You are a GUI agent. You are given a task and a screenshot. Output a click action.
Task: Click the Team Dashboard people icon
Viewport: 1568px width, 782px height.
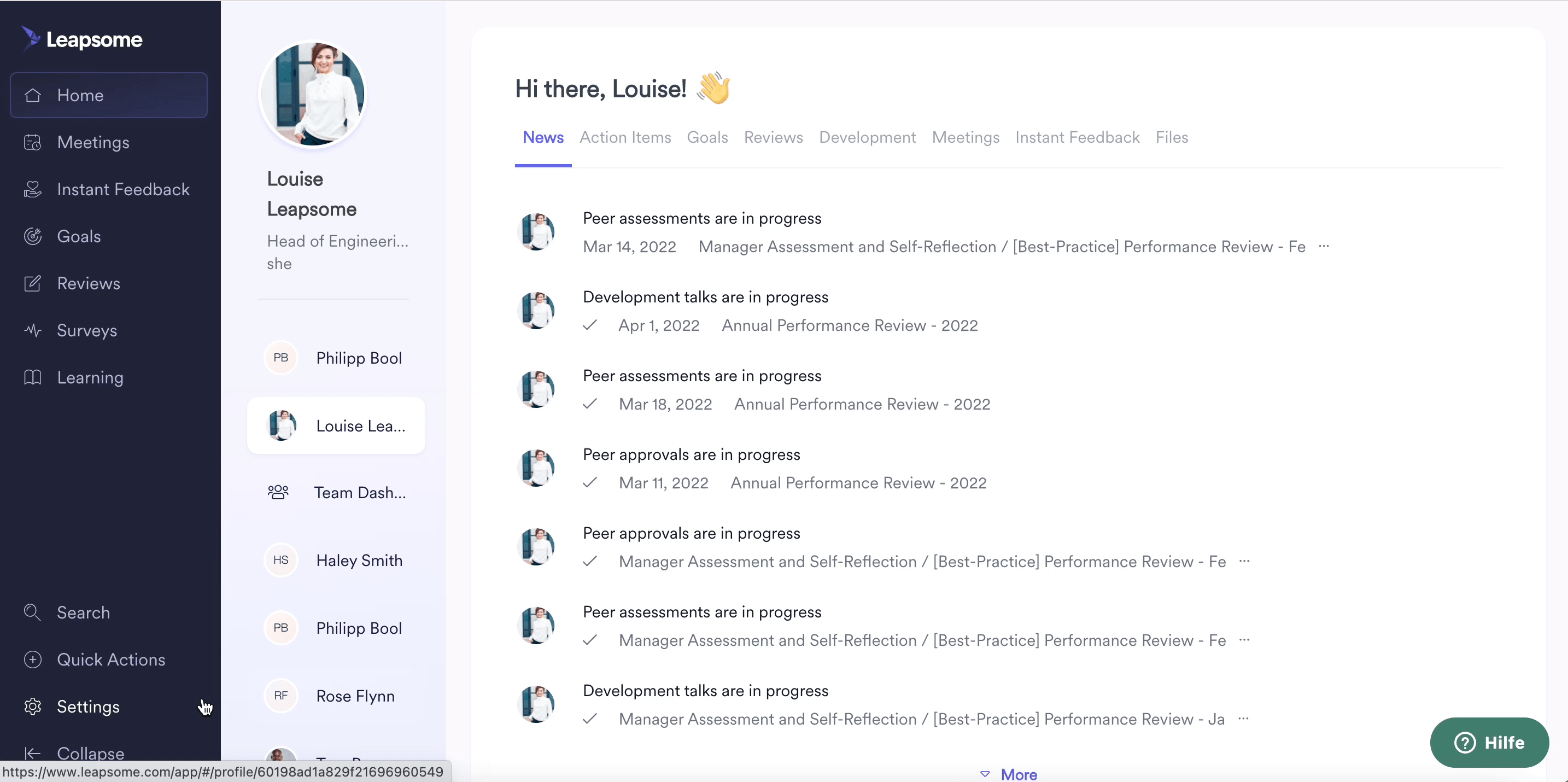click(x=278, y=492)
